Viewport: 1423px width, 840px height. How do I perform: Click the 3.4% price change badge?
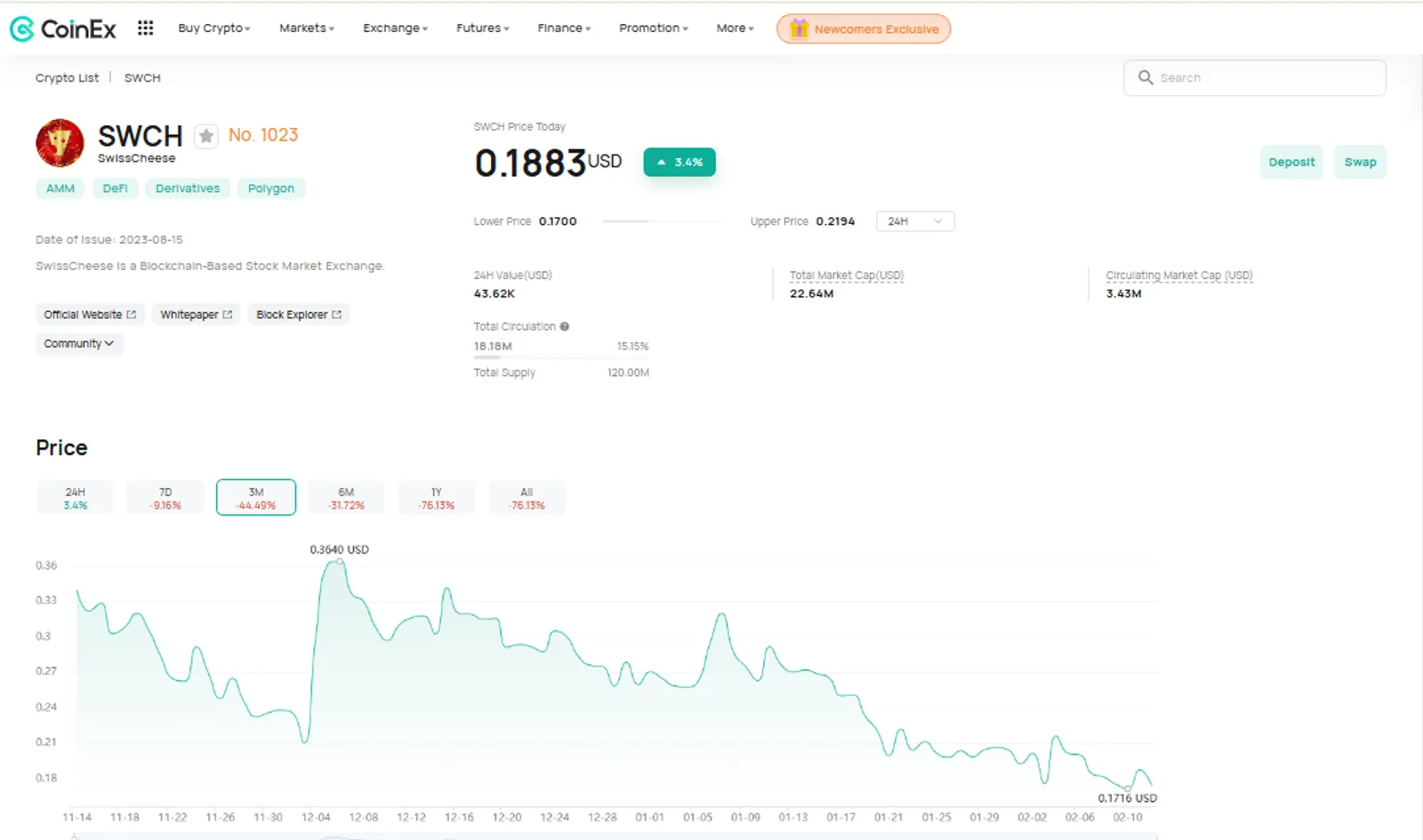point(679,162)
